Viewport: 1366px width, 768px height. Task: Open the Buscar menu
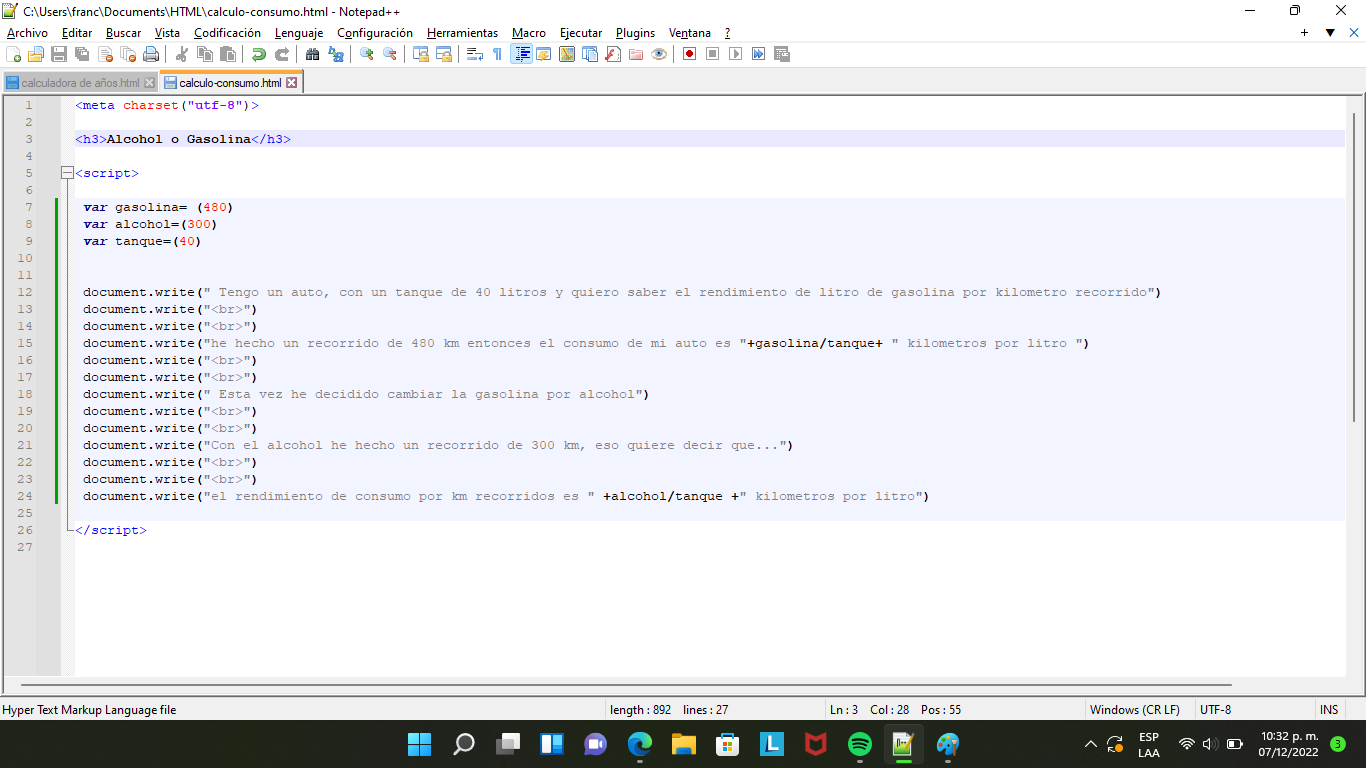(x=124, y=33)
